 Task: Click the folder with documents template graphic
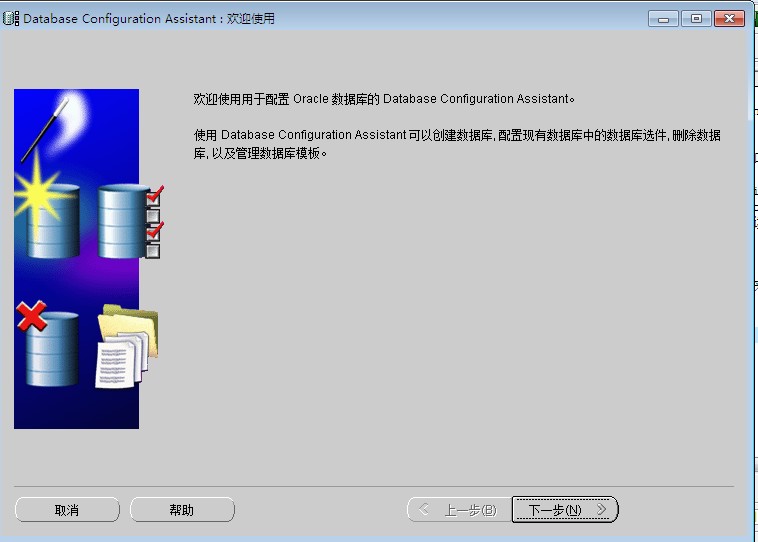click(x=127, y=346)
